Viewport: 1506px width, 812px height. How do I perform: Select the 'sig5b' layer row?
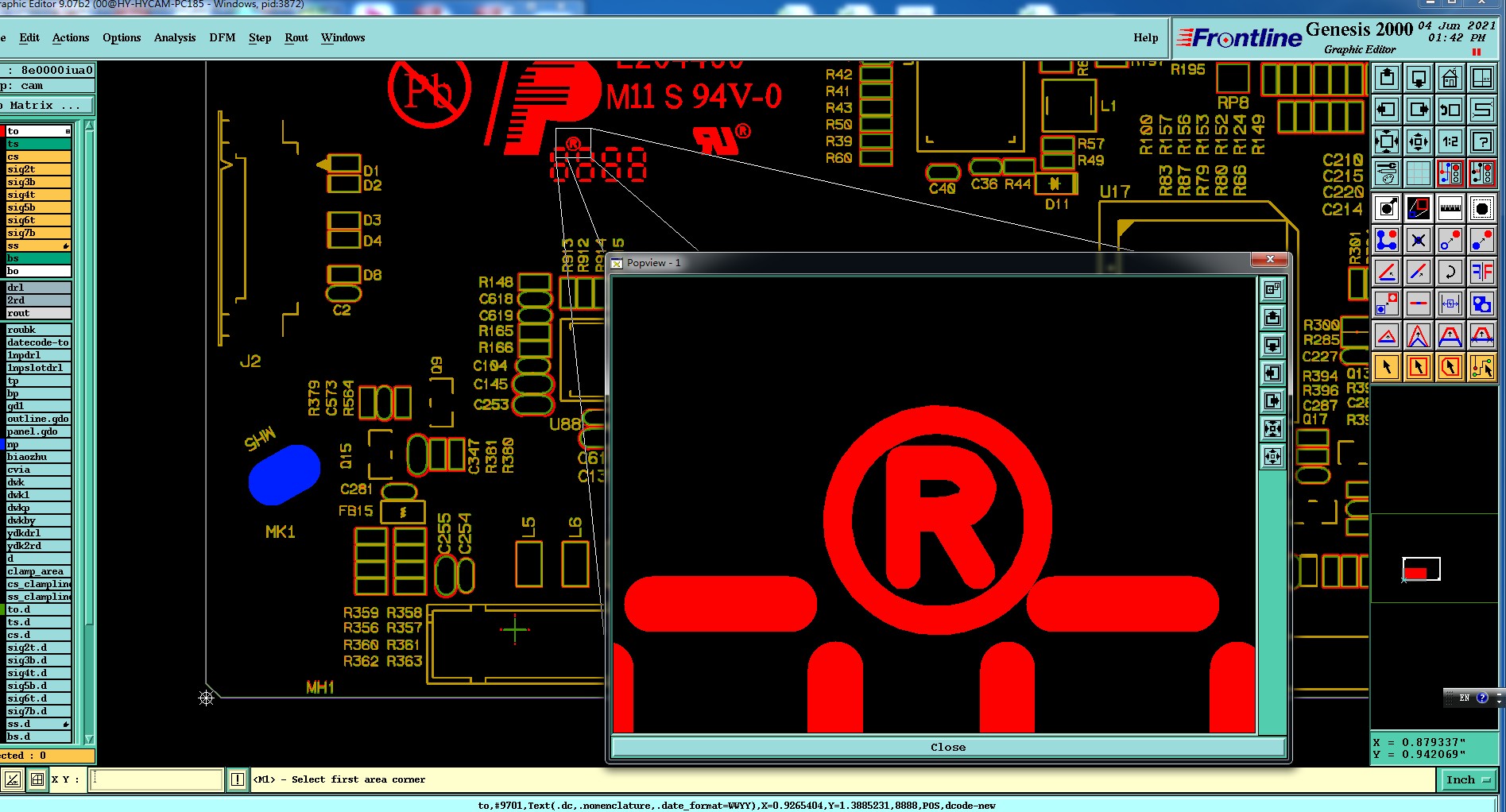click(x=38, y=207)
